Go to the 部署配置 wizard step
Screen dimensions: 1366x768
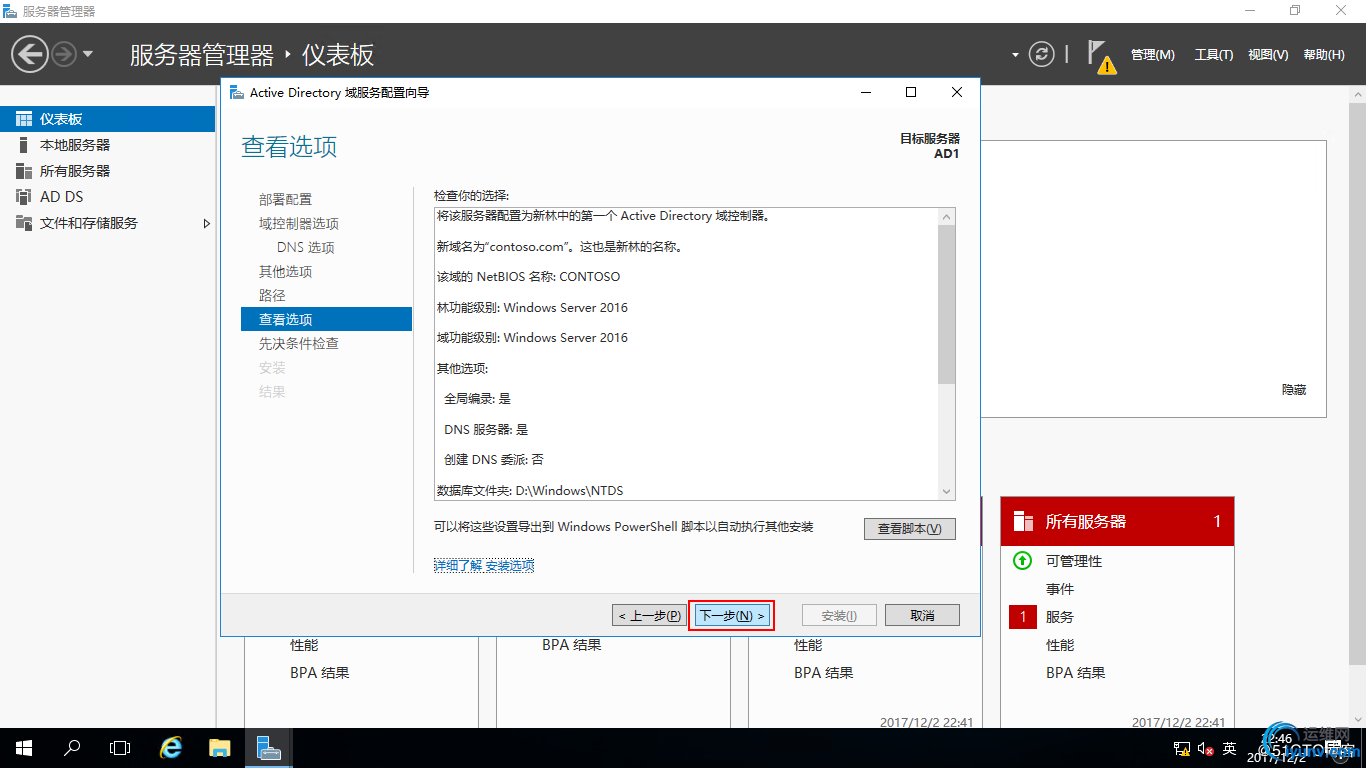(x=285, y=199)
